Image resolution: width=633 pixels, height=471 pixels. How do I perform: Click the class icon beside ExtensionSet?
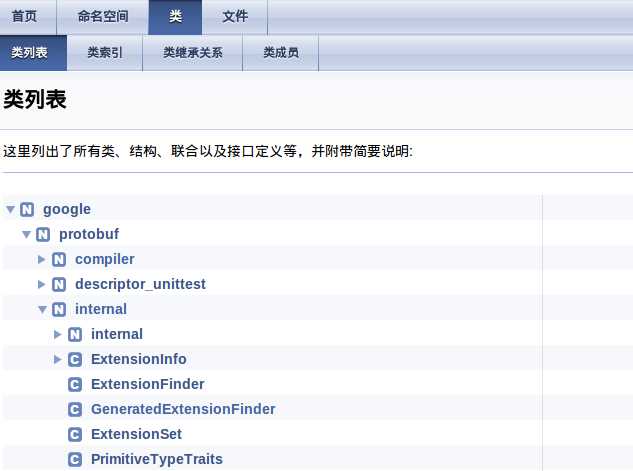click(x=75, y=435)
